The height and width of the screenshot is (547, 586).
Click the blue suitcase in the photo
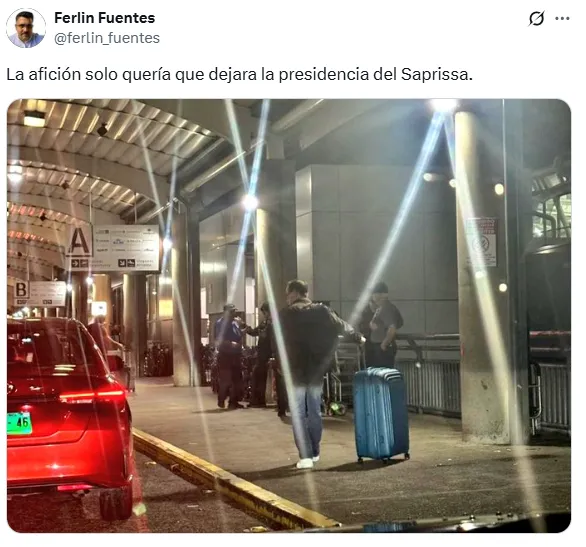coord(381,415)
